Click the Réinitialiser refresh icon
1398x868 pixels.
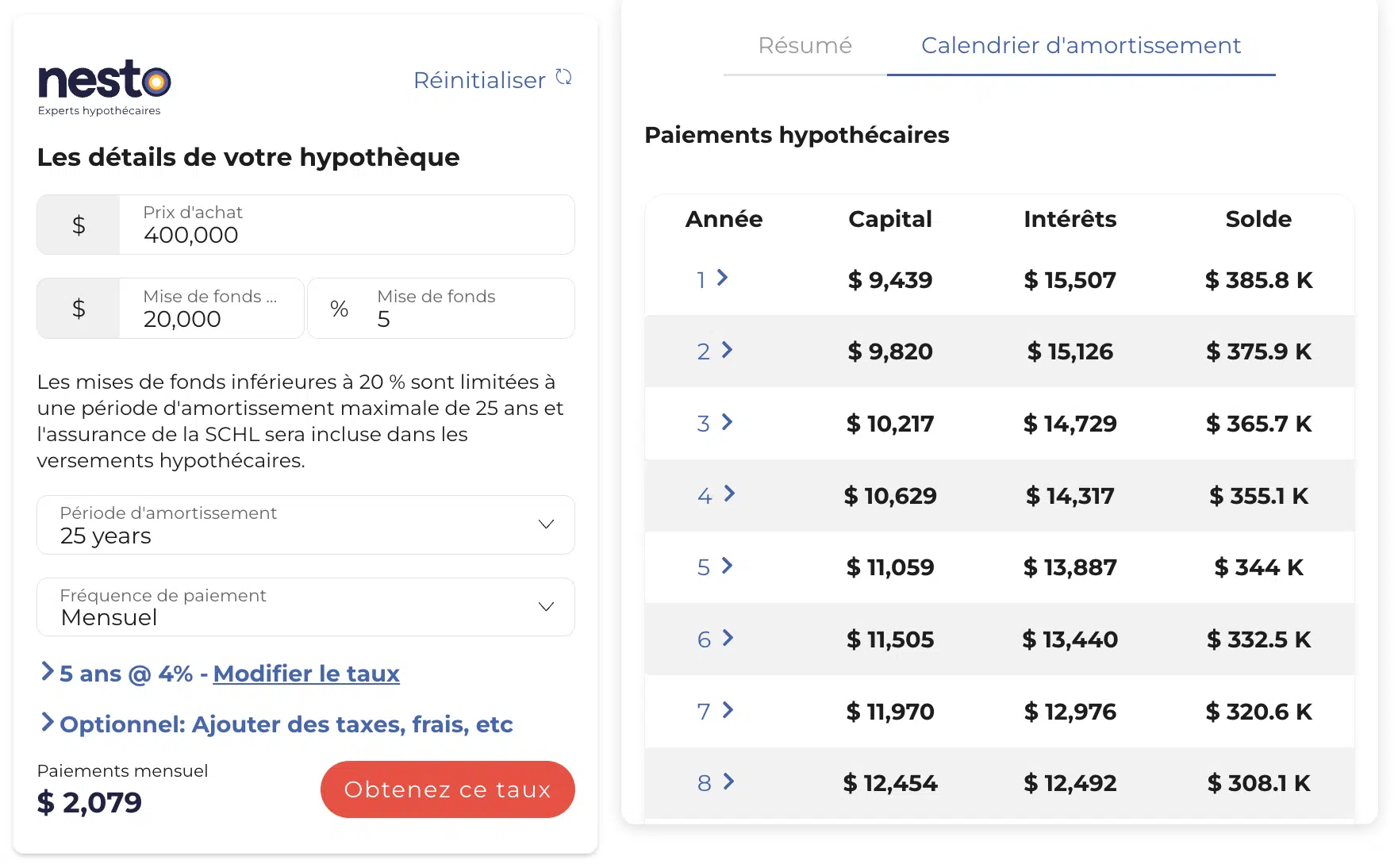(x=563, y=78)
